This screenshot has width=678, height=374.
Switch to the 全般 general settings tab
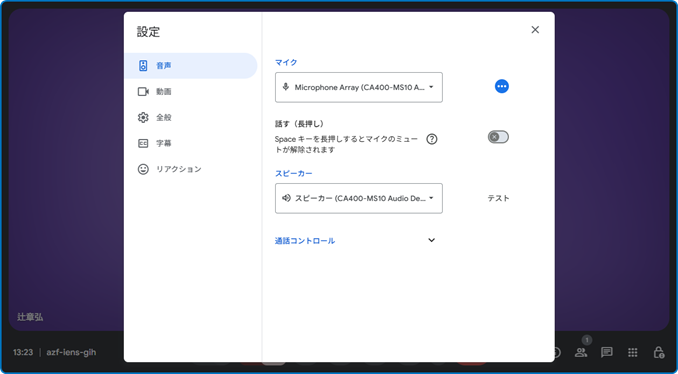tap(191, 117)
